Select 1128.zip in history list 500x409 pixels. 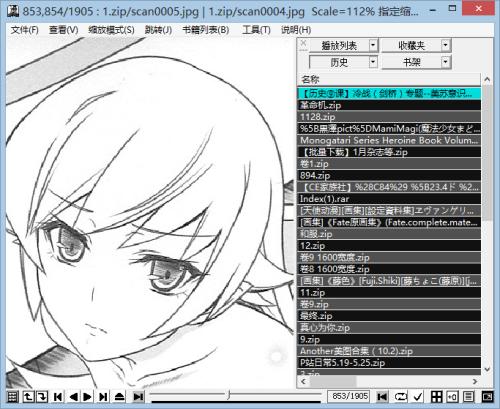389,117
